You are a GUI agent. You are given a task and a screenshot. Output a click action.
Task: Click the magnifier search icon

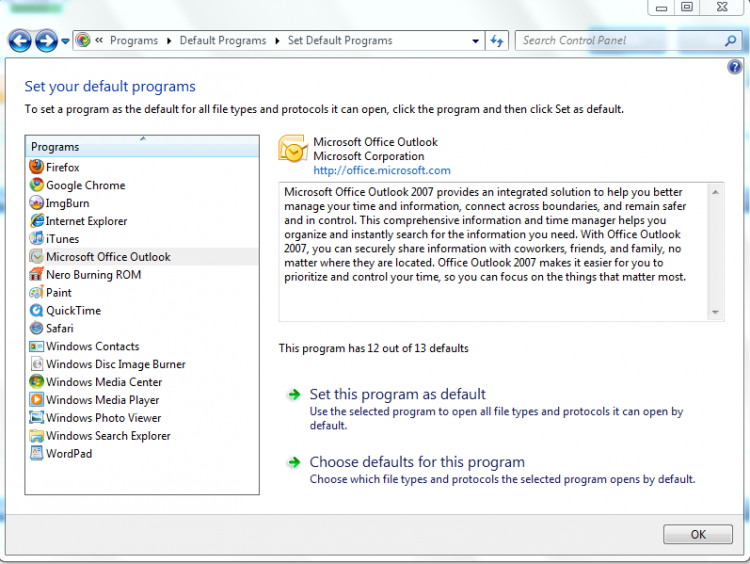pos(730,41)
